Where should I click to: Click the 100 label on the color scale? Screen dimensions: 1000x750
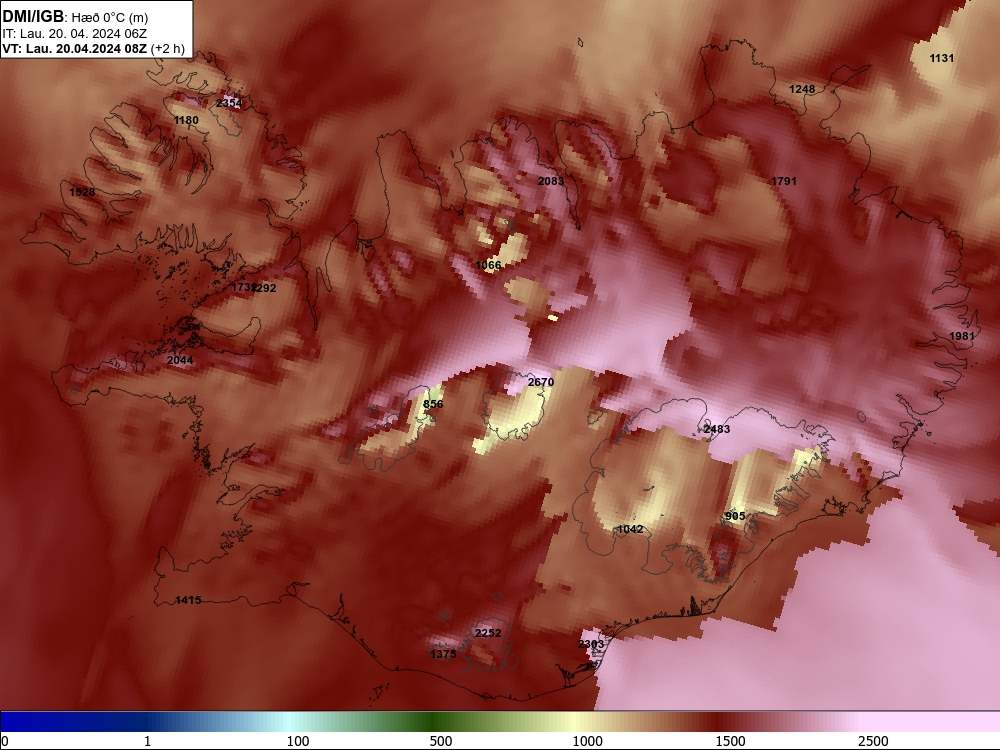tap(298, 741)
